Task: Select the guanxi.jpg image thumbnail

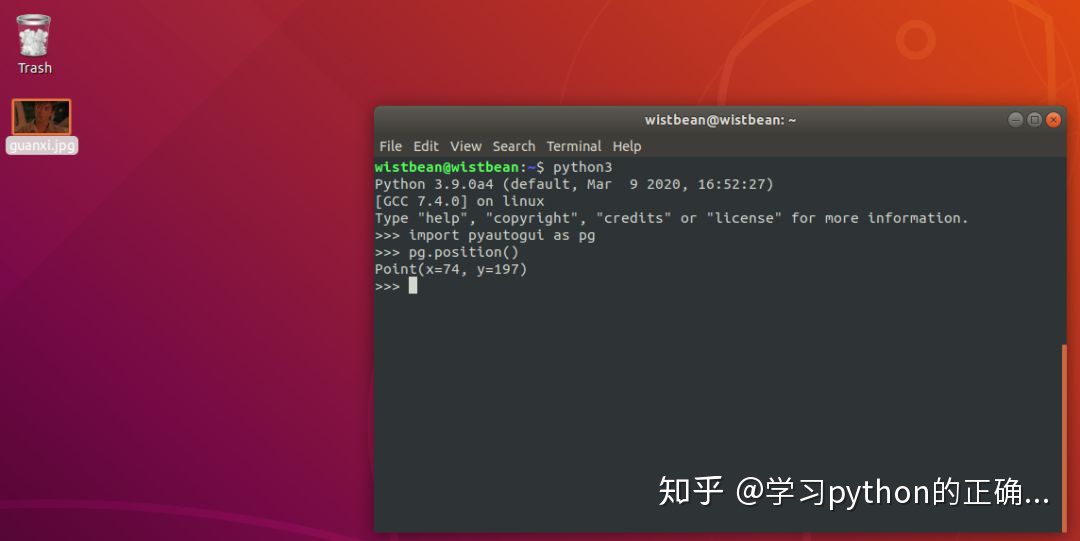Action: (41, 116)
